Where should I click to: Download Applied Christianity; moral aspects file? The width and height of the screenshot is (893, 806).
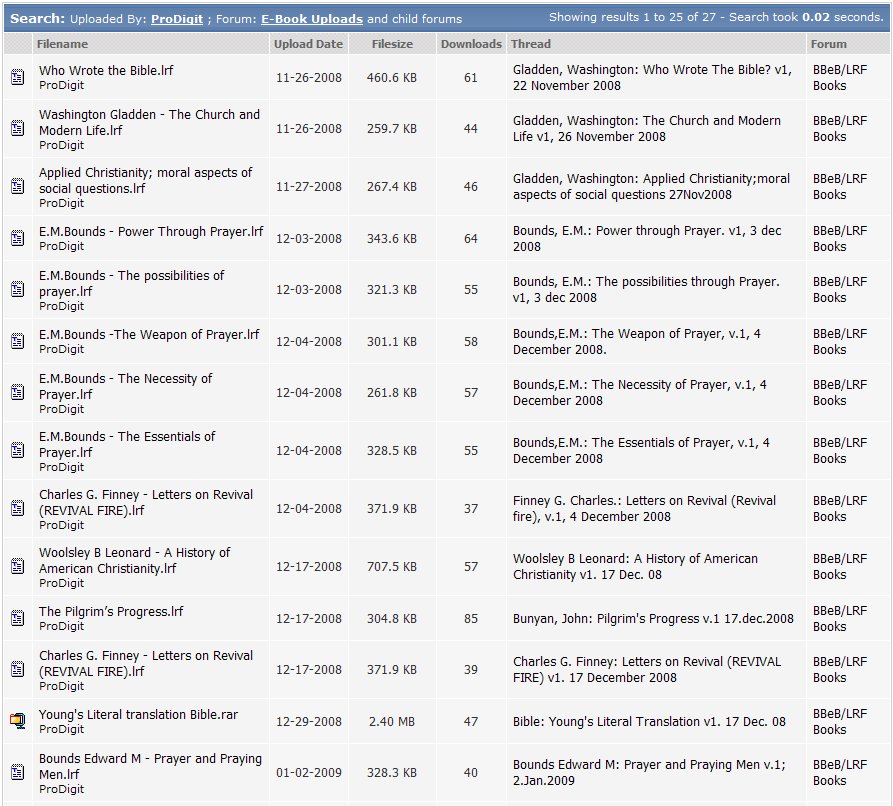[145, 181]
